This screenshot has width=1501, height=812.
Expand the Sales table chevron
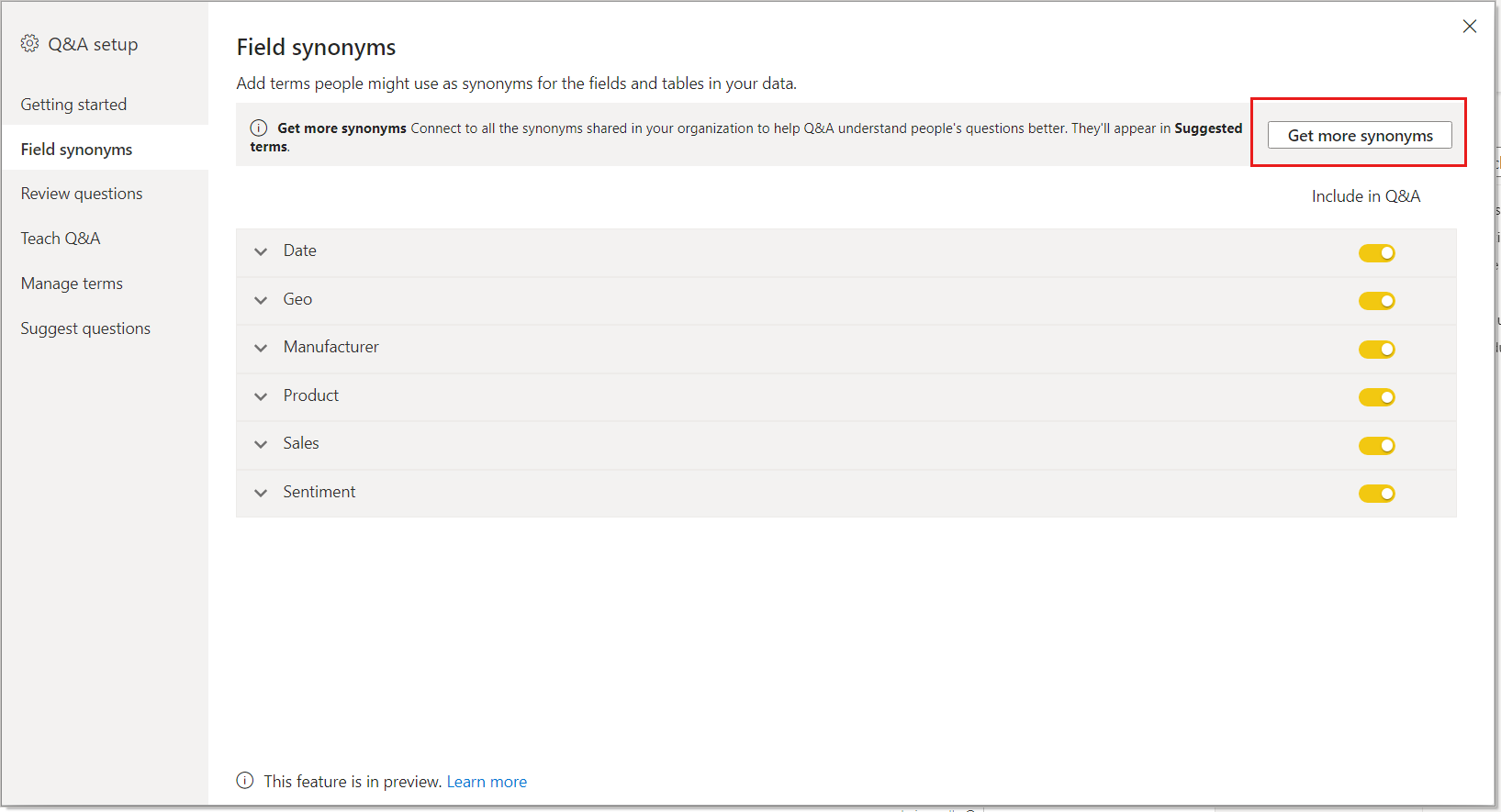(261, 444)
